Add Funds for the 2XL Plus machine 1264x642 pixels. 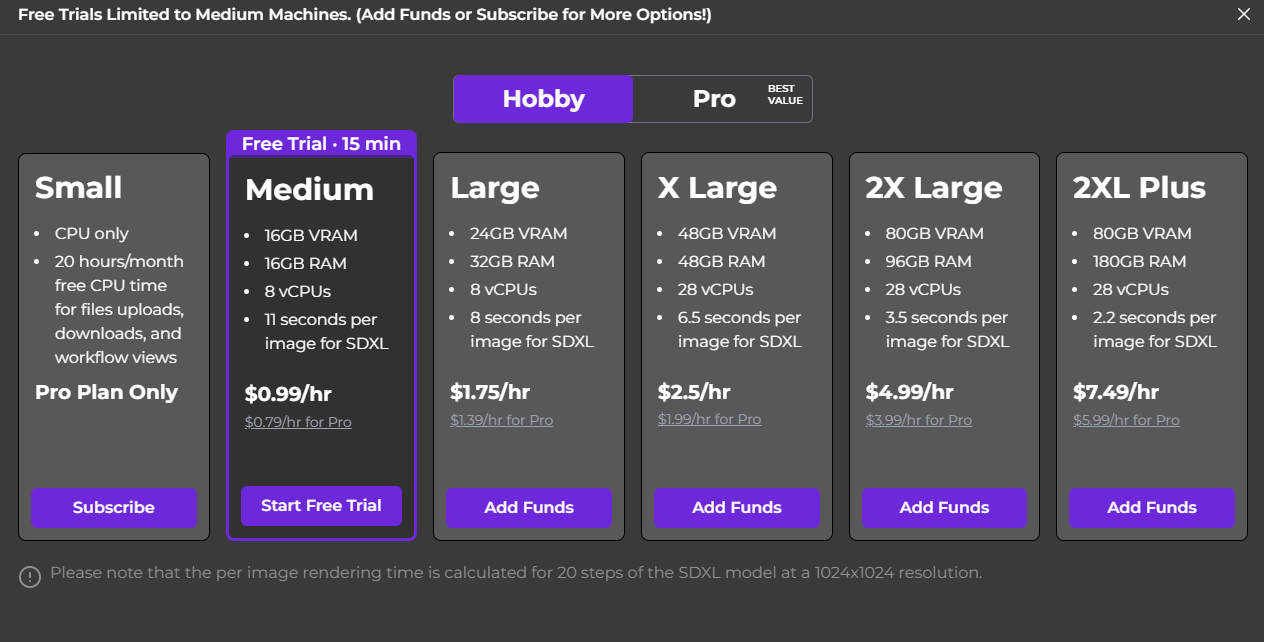(1152, 507)
